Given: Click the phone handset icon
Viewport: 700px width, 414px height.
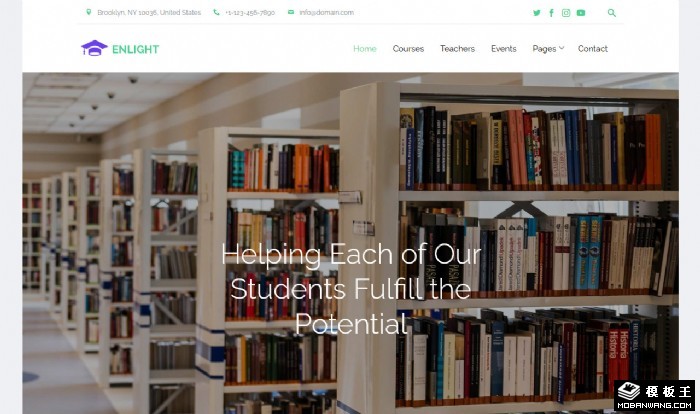Looking at the screenshot, I should point(217,13).
